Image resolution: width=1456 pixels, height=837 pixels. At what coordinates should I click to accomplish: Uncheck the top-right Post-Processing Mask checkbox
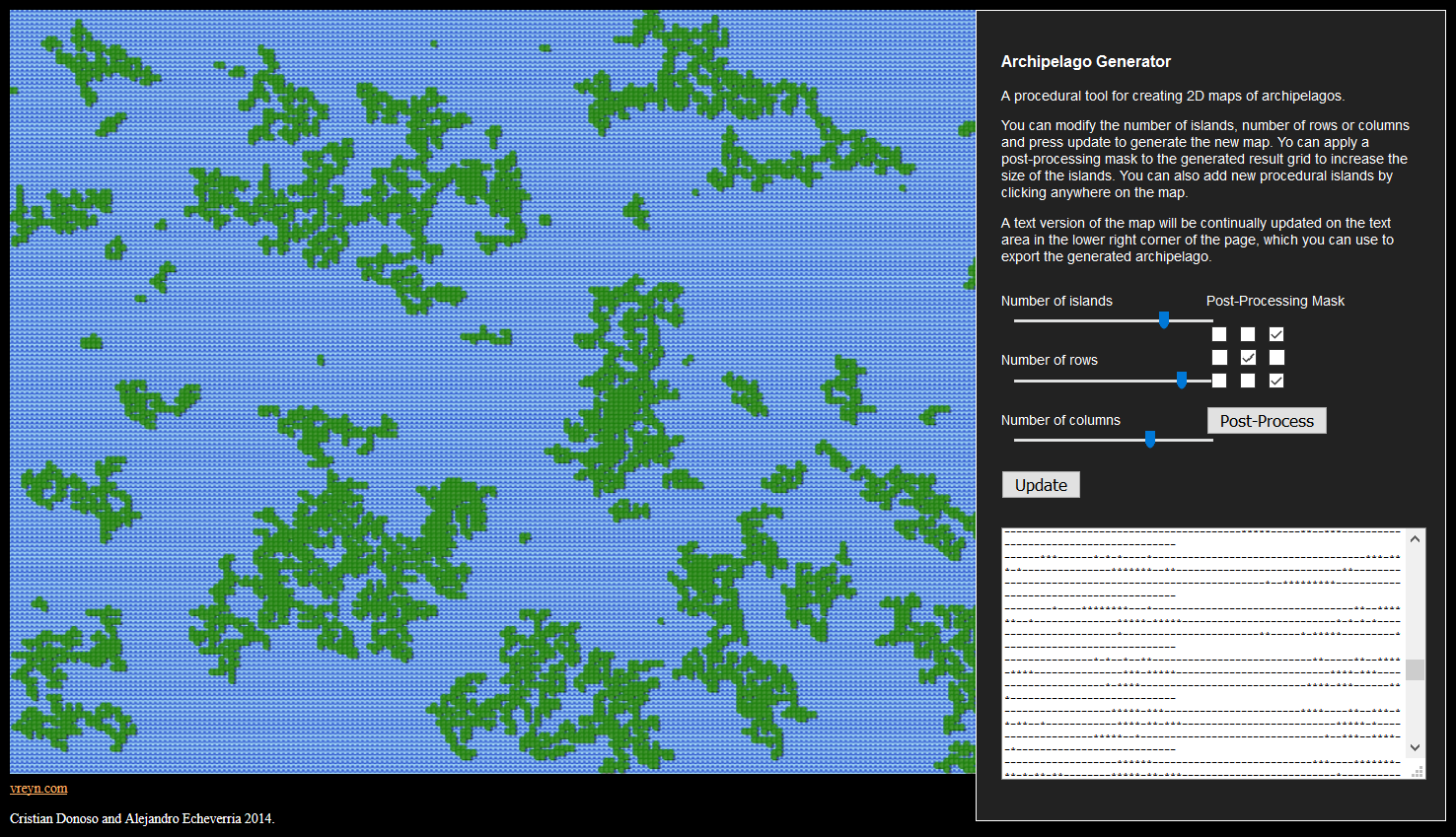tap(1276, 334)
